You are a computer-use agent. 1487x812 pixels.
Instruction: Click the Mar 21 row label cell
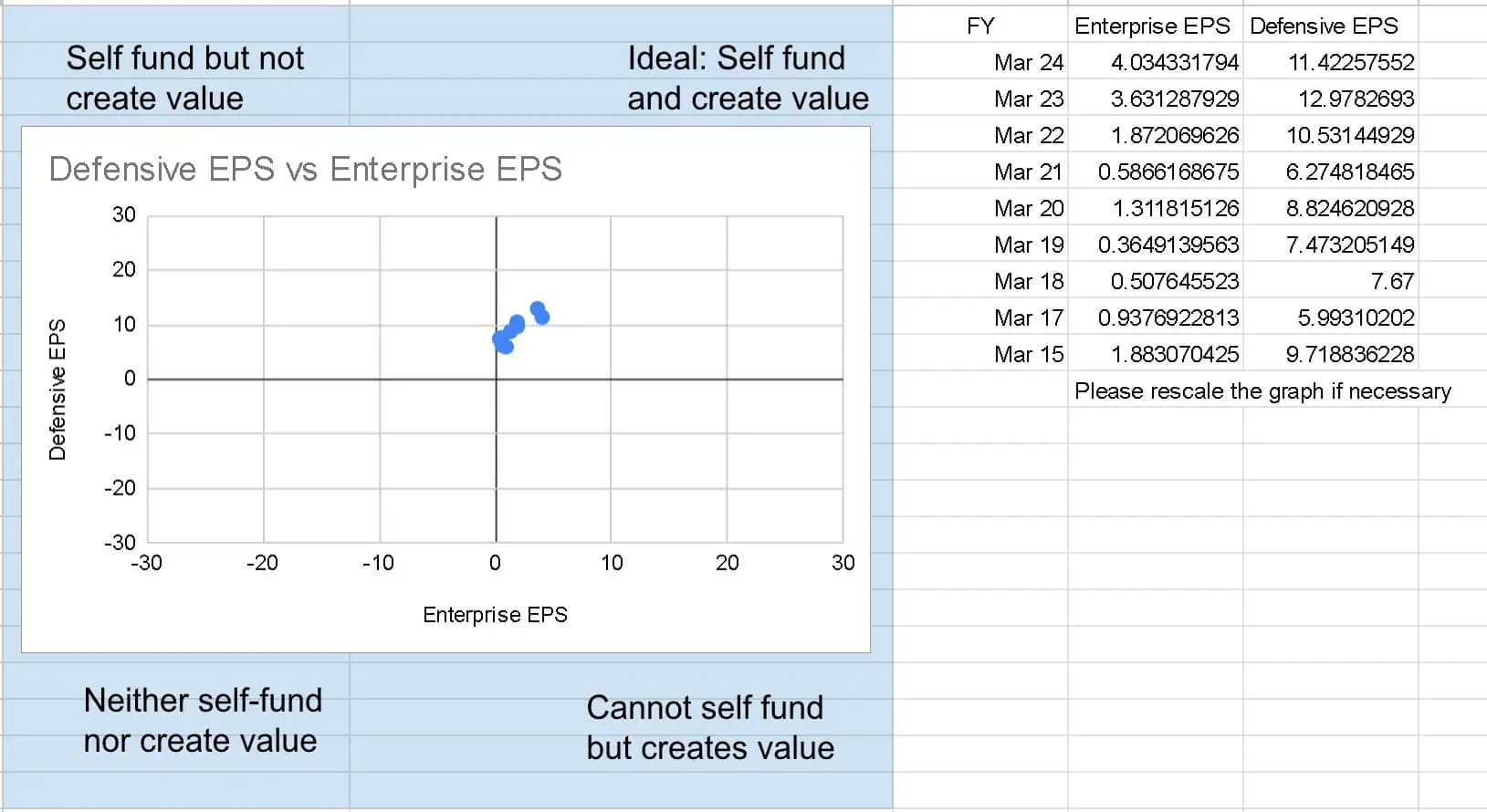(980, 172)
